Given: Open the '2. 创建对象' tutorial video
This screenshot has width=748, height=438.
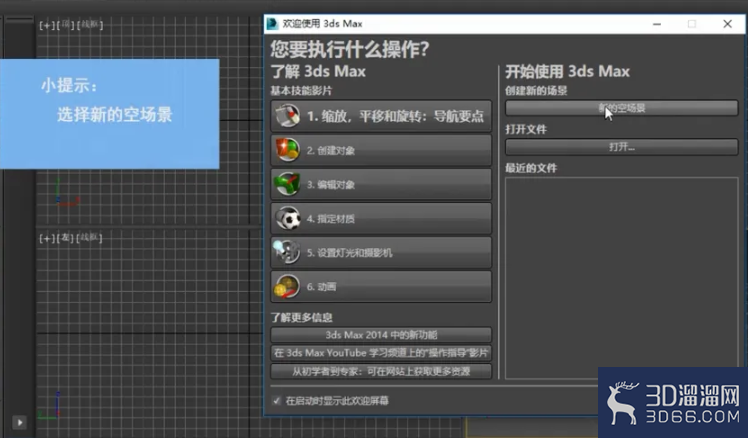Looking at the screenshot, I should [381, 150].
